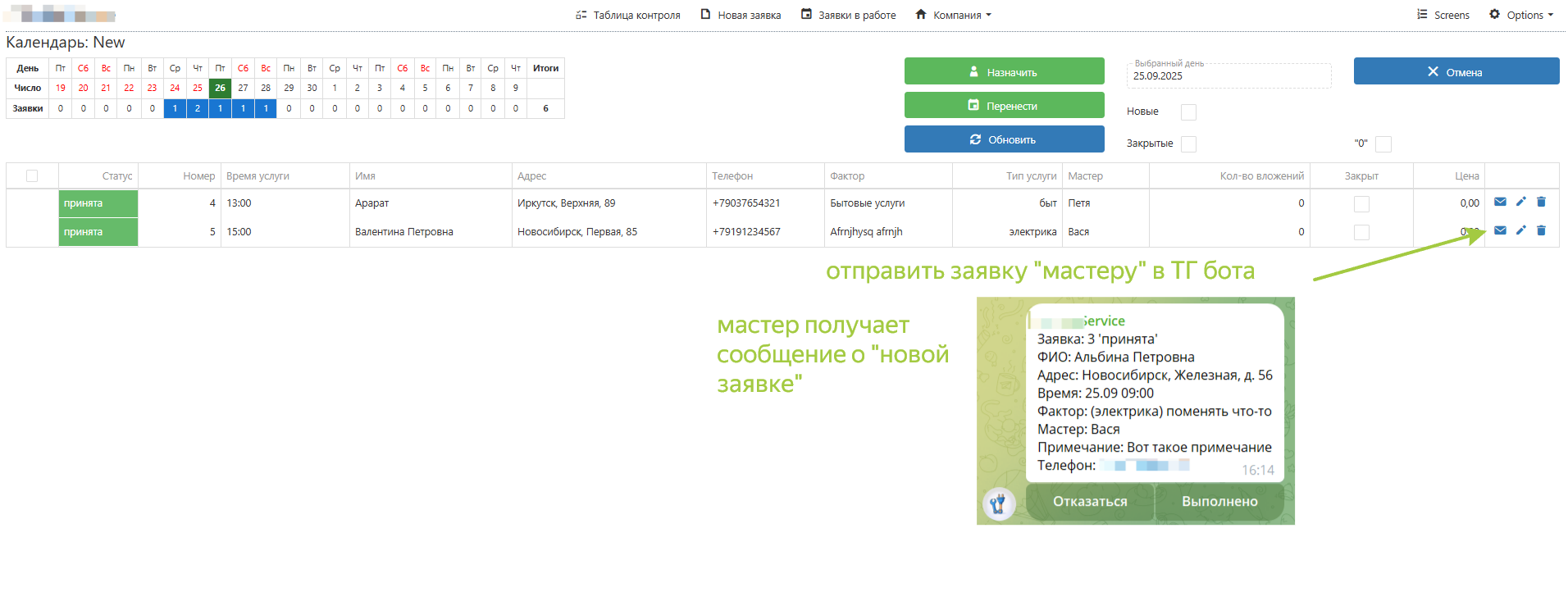
Task: Send Валентина Петровна's request via envelope icon
Action: (1500, 230)
